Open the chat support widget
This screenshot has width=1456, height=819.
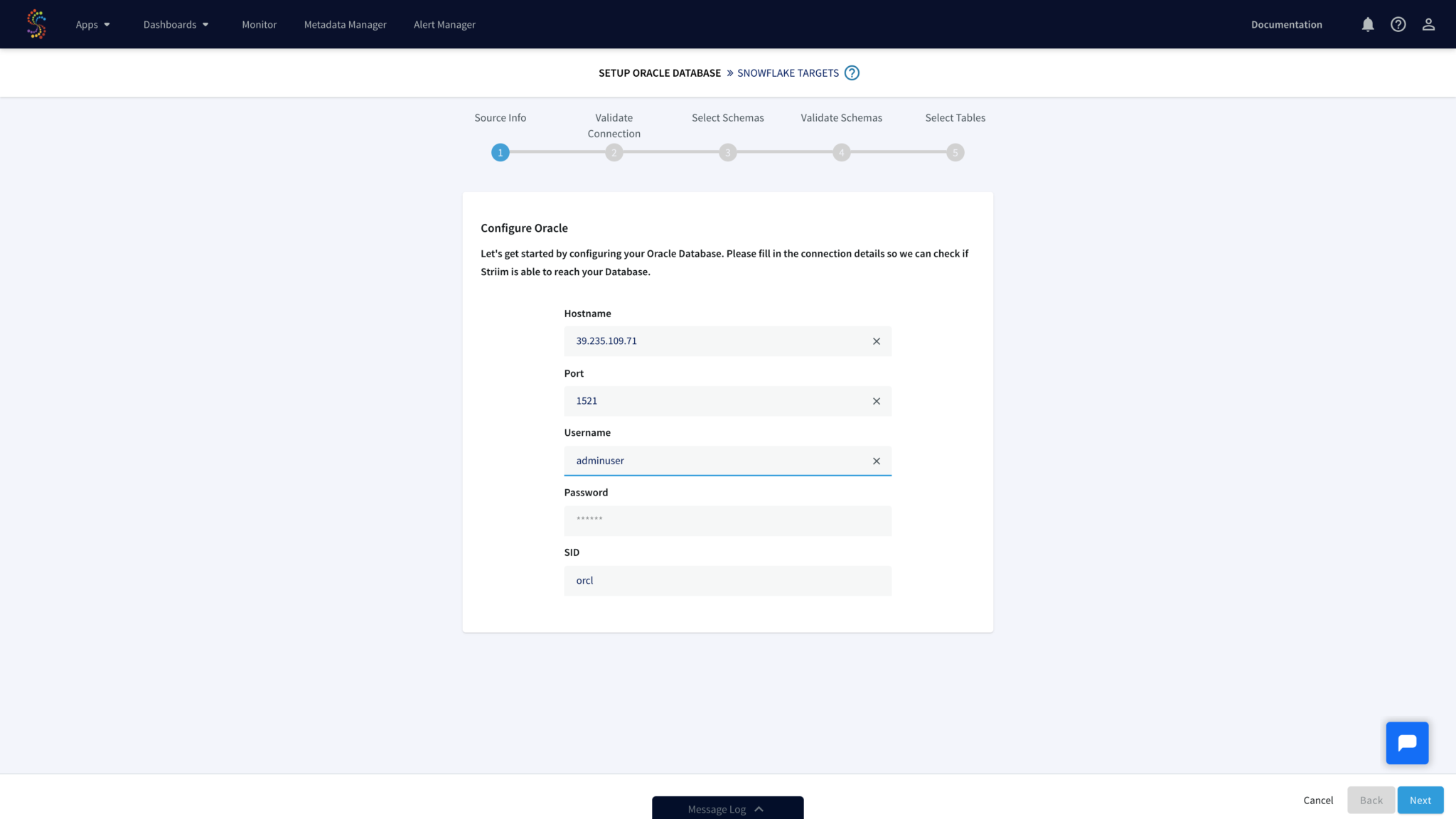(x=1406, y=743)
